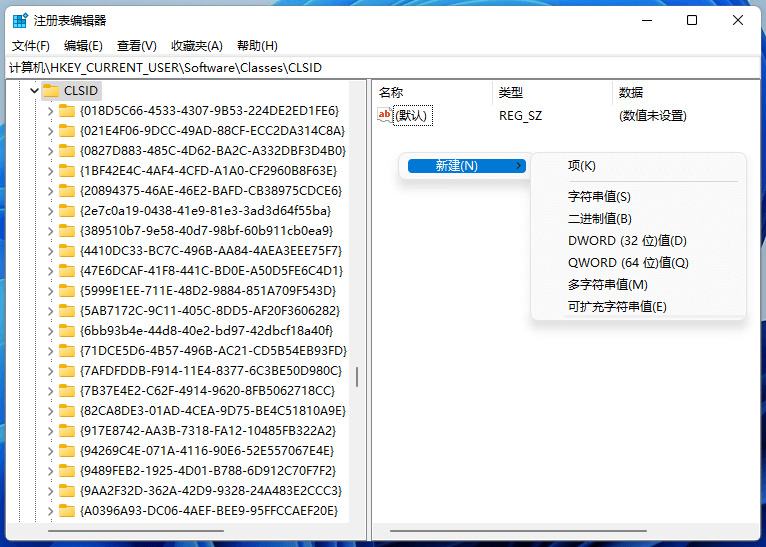
Task: Choose DWORD (32 位)值(D) from submenu
Action: [x=627, y=241]
